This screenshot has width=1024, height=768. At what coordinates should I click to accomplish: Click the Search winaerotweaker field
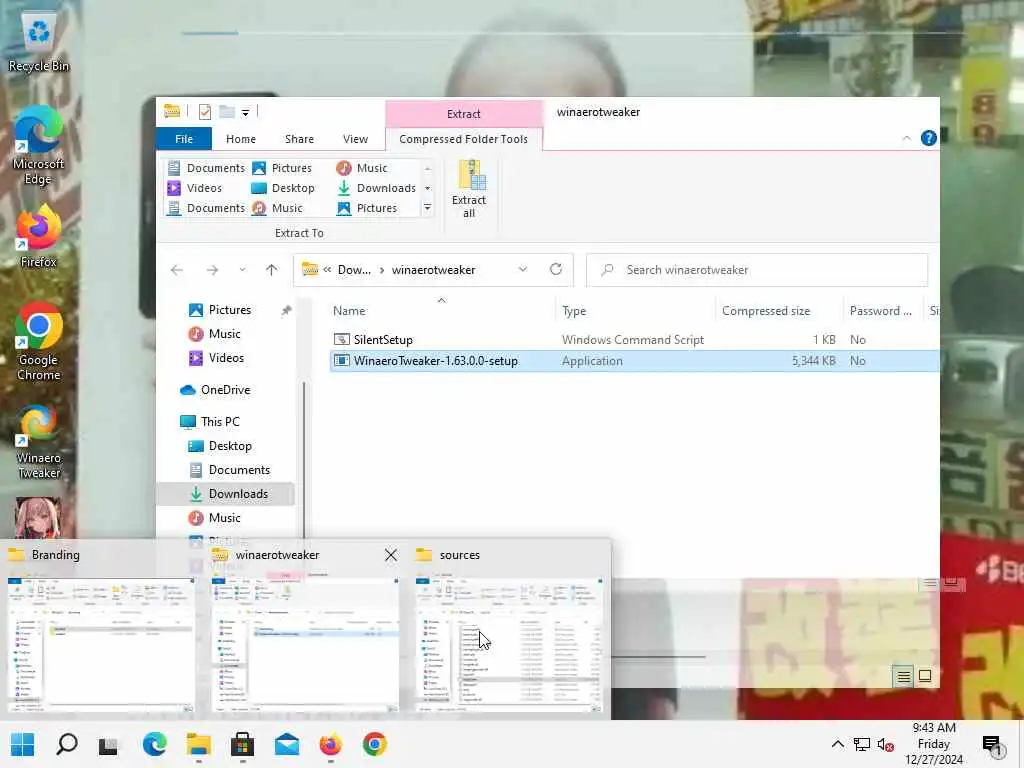coord(757,270)
